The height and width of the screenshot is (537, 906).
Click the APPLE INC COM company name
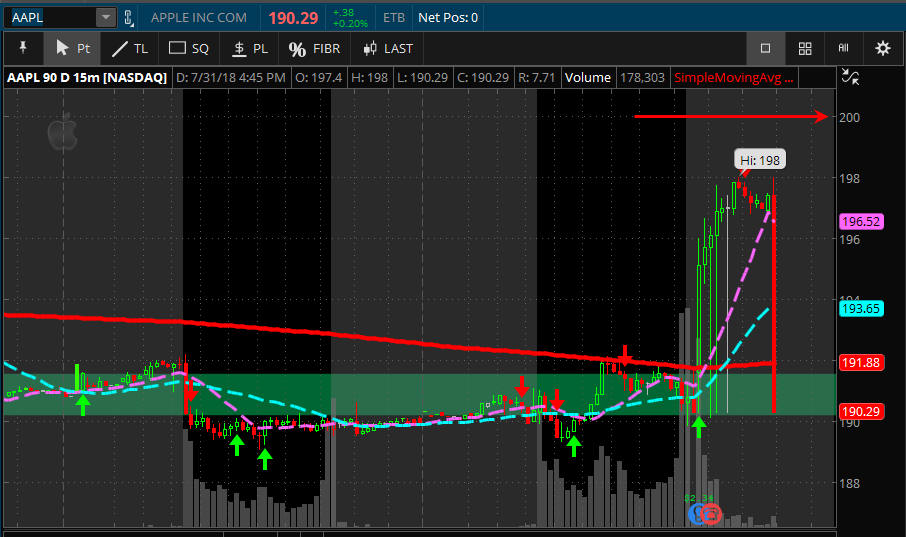tap(199, 18)
